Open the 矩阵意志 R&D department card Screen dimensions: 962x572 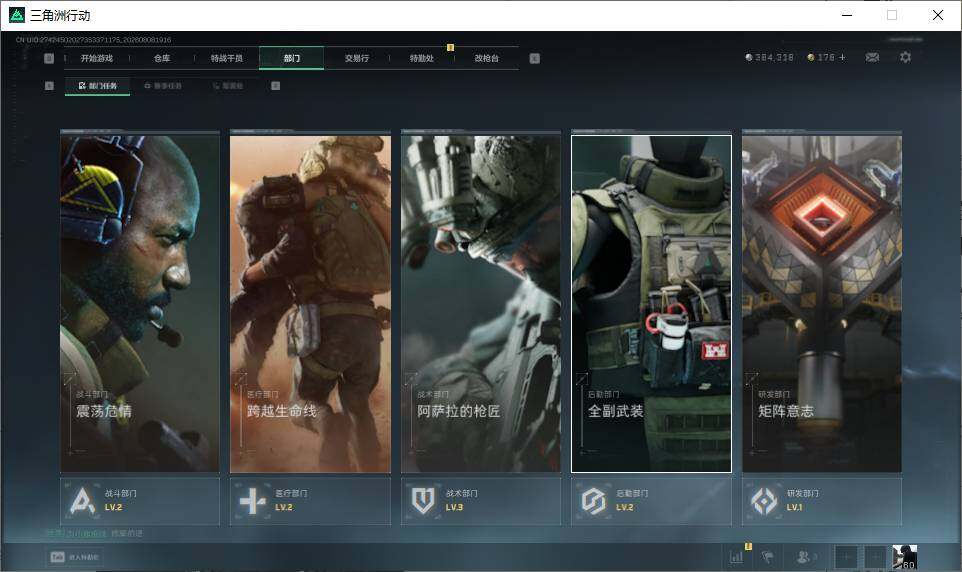pos(822,304)
